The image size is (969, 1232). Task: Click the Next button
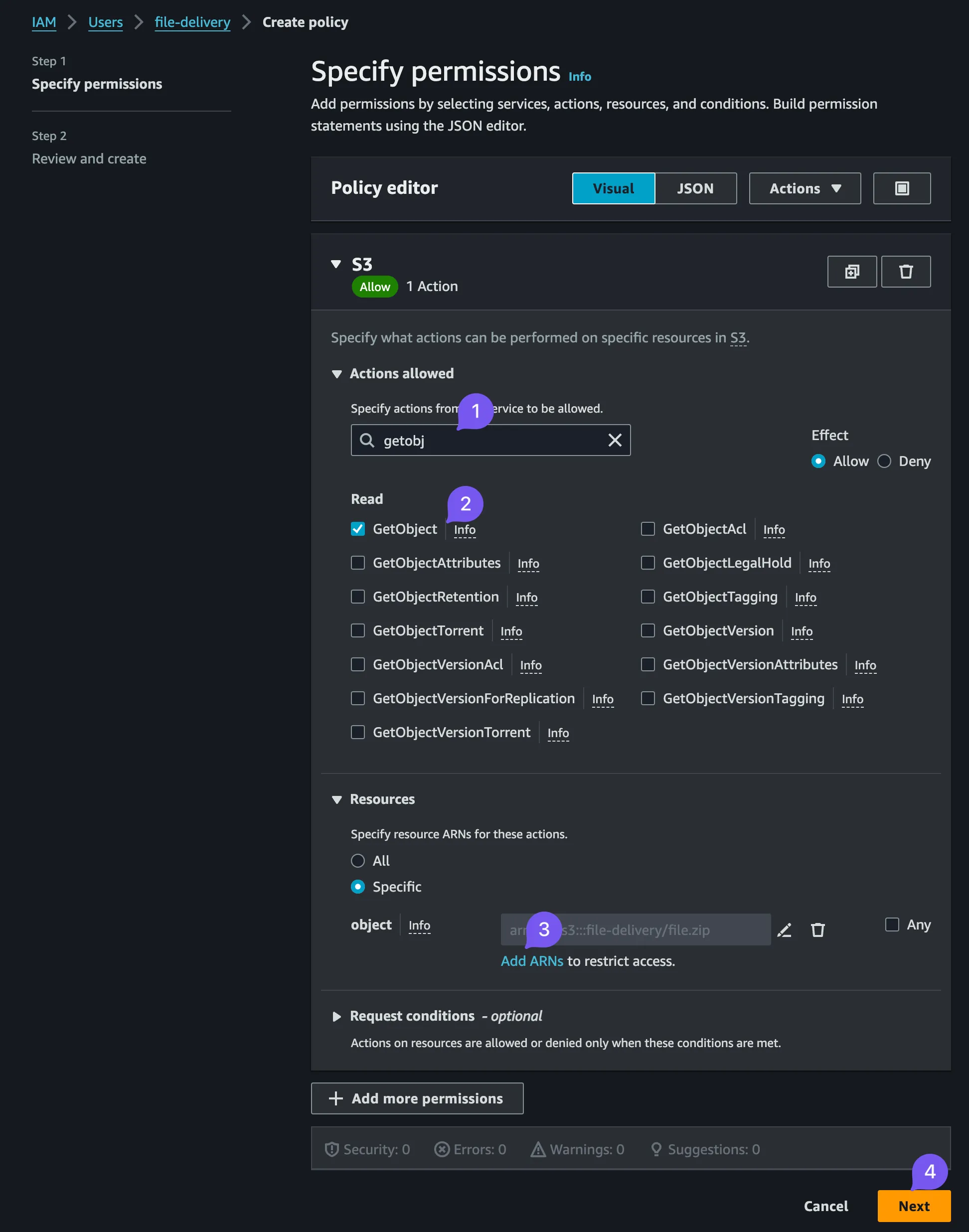pyautogui.click(x=913, y=1207)
